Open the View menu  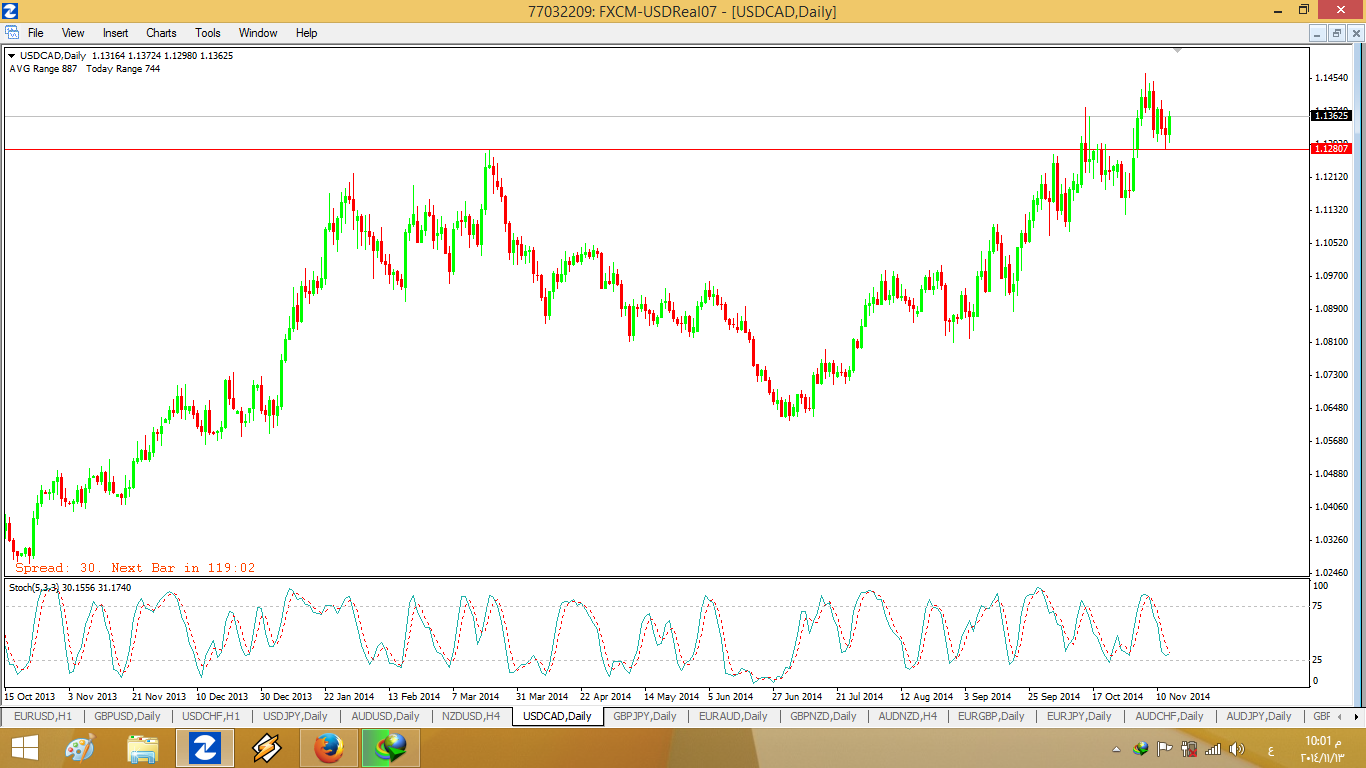click(x=73, y=33)
